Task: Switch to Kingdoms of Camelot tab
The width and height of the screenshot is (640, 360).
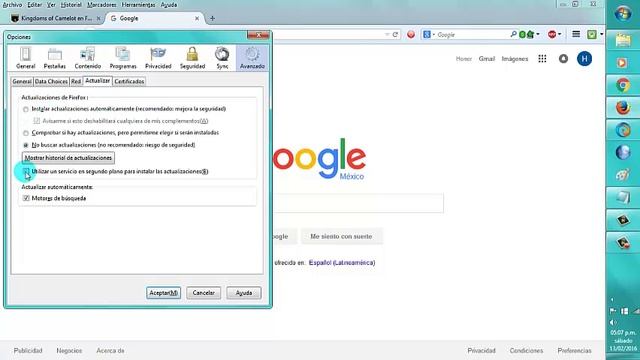Action: pos(56,18)
